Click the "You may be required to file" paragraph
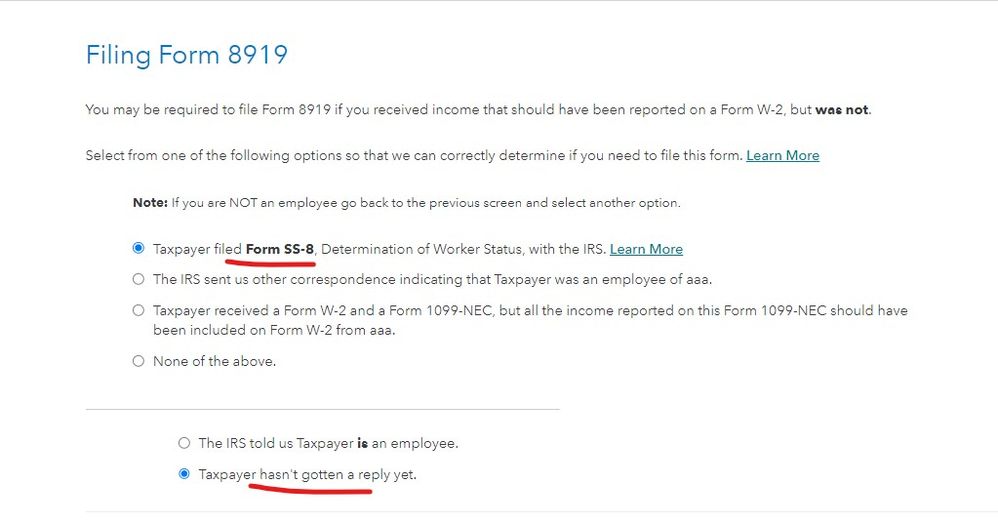 [x=479, y=109]
